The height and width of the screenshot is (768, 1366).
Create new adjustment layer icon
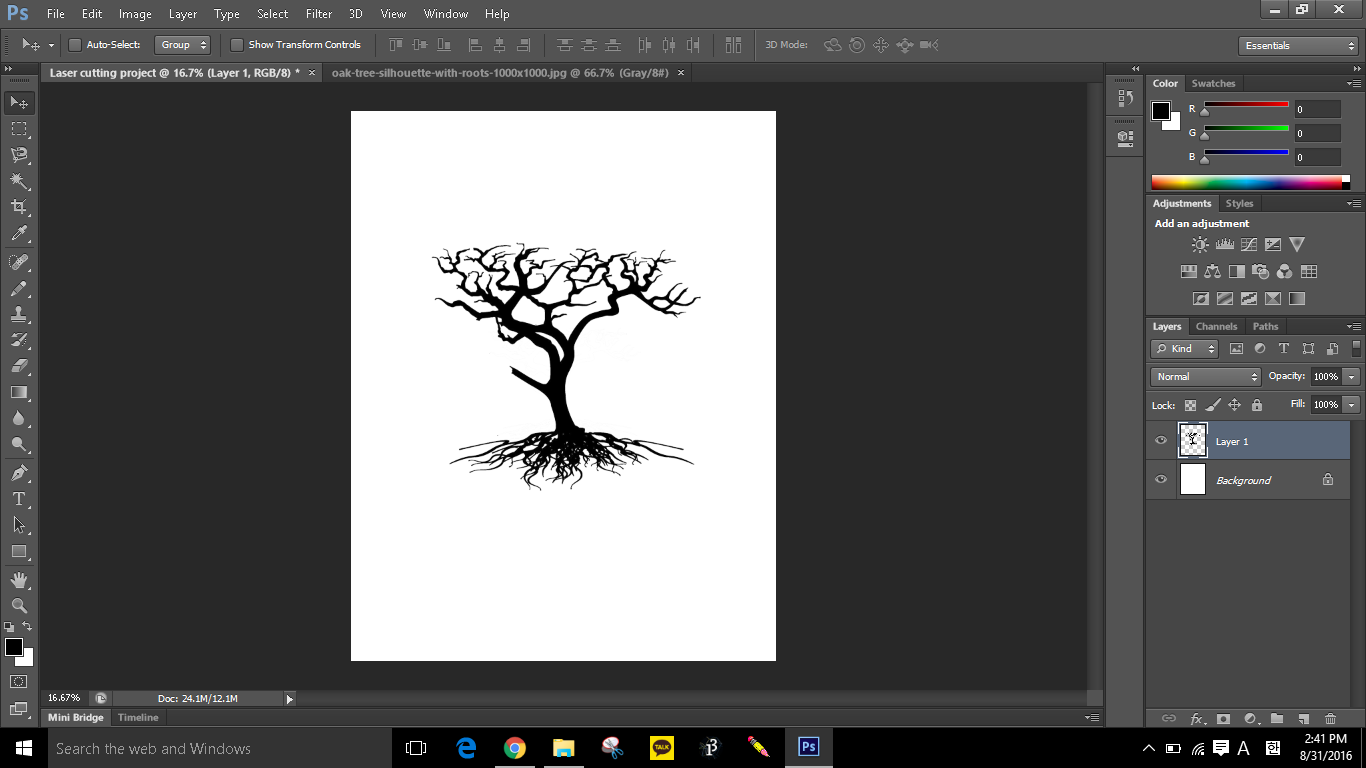pos(1250,718)
